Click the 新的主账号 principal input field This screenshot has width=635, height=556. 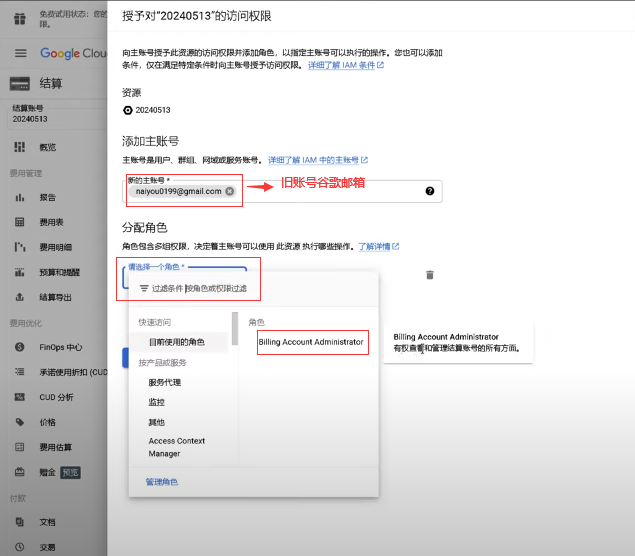pyautogui.click(x=282, y=191)
